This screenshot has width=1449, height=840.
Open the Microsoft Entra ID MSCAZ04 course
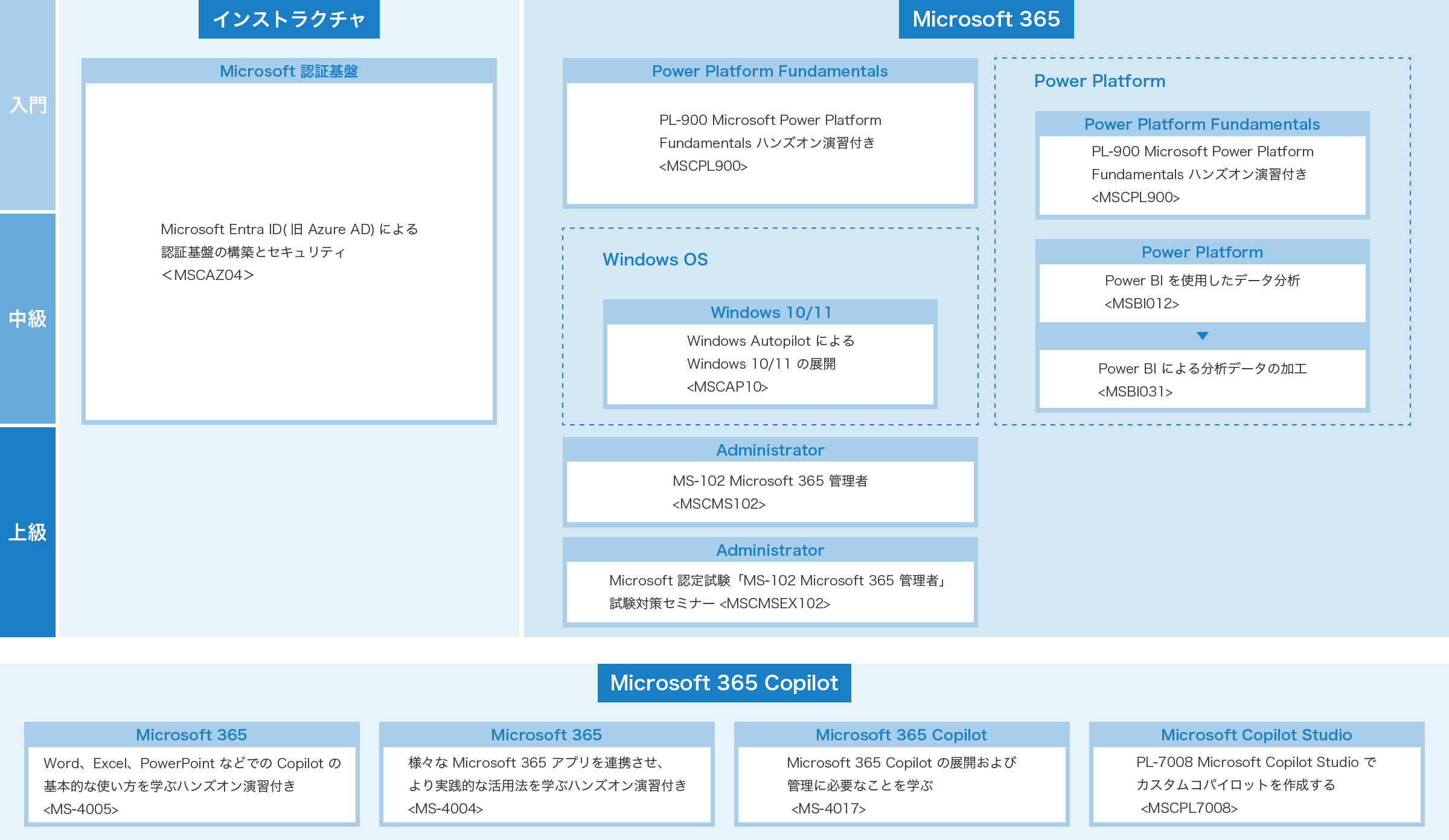289,252
